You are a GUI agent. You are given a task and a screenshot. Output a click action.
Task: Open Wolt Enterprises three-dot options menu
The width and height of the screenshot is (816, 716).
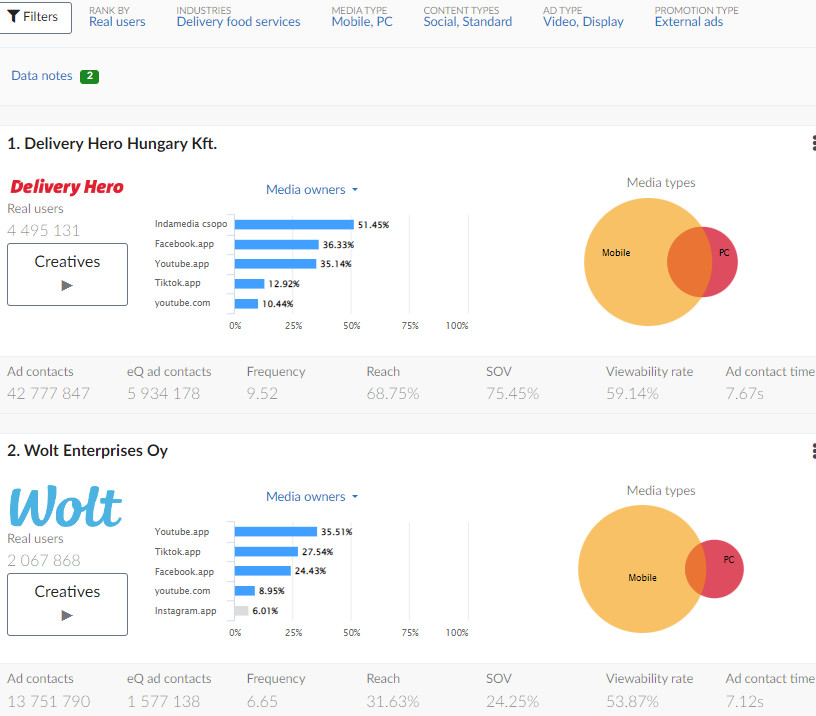point(813,451)
